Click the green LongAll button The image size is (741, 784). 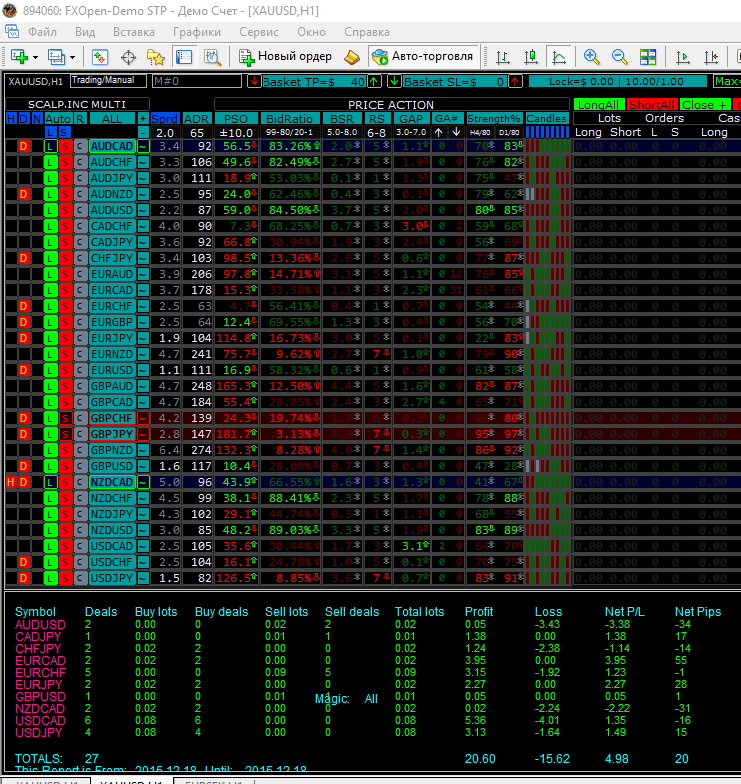598,104
